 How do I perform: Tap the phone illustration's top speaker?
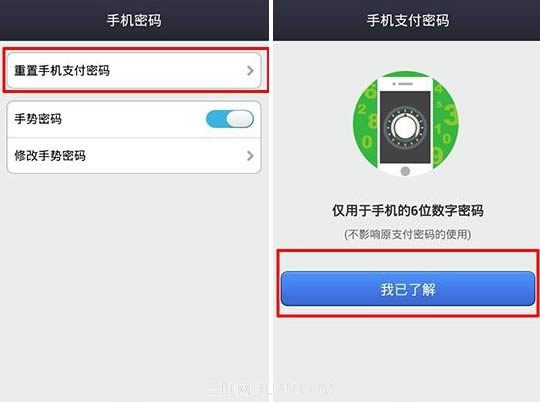[x=405, y=84]
